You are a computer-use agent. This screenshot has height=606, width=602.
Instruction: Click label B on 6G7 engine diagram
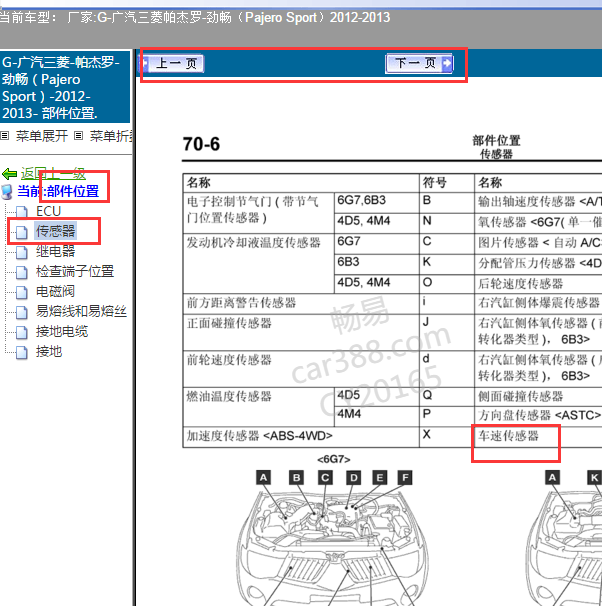[x=296, y=478]
